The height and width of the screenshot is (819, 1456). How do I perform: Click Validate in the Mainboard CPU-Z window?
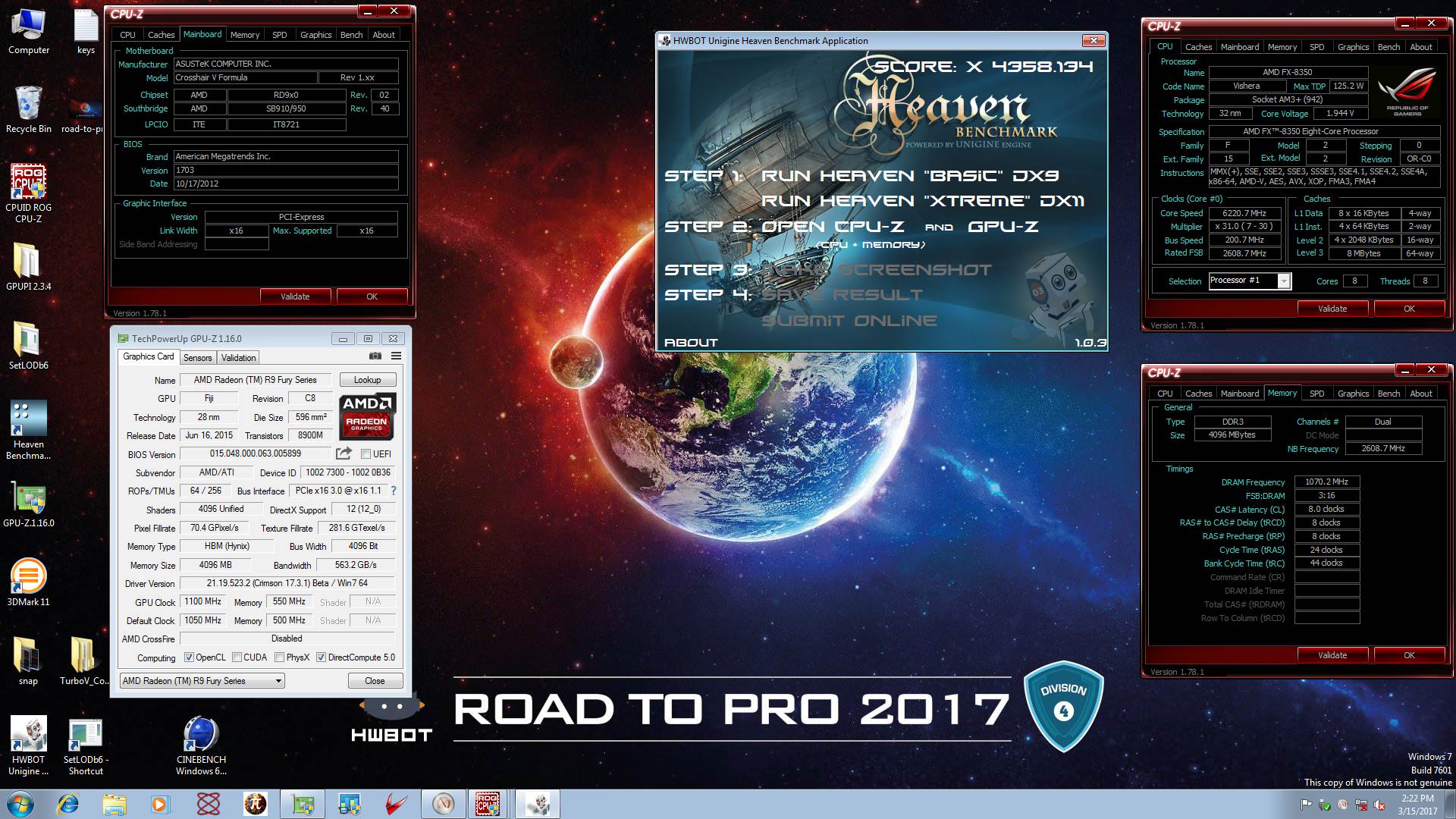(x=295, y=297)
